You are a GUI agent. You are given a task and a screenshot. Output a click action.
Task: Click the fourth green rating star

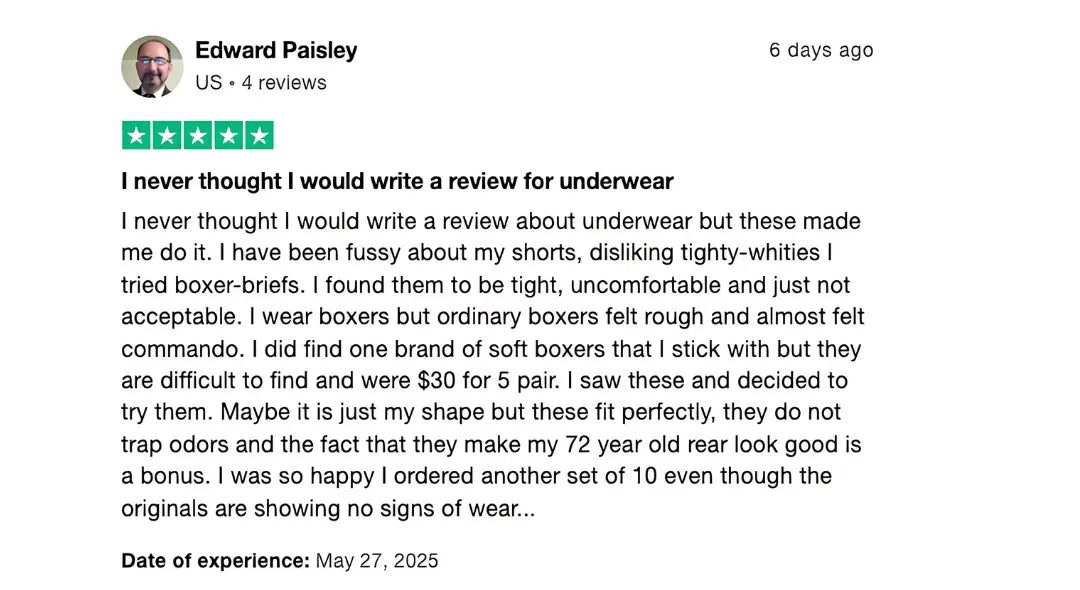tap(228, 135)
